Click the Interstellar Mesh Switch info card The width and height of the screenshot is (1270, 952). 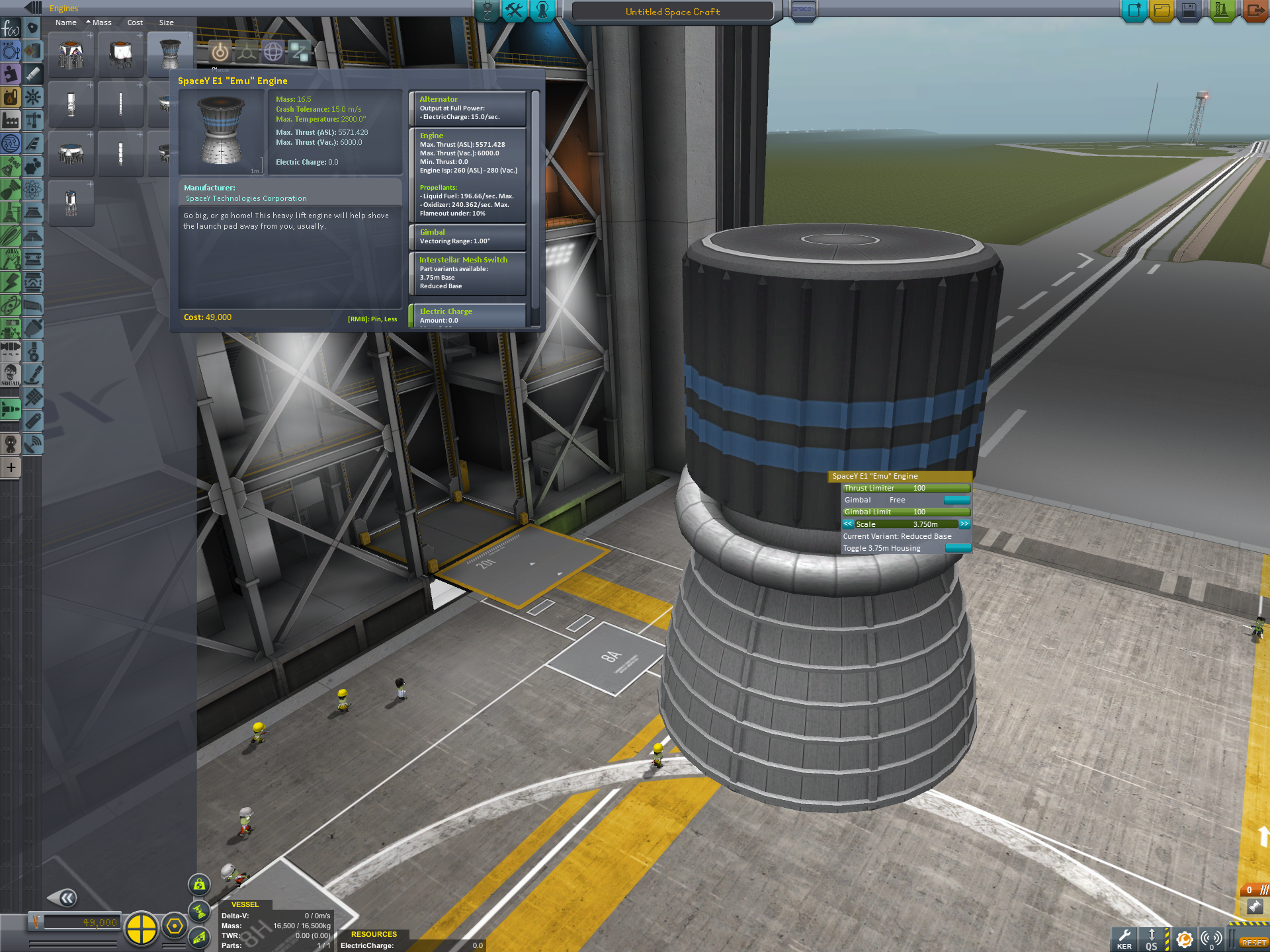[x=467, y=273]
